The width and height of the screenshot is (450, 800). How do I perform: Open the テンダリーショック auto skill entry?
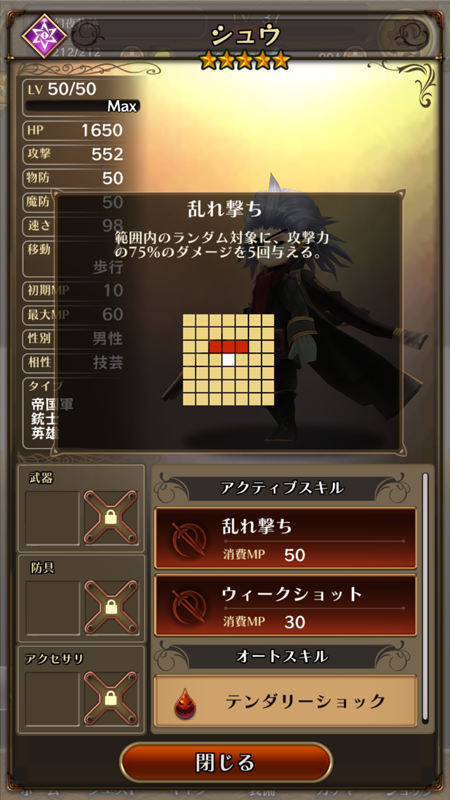(285, 702)
